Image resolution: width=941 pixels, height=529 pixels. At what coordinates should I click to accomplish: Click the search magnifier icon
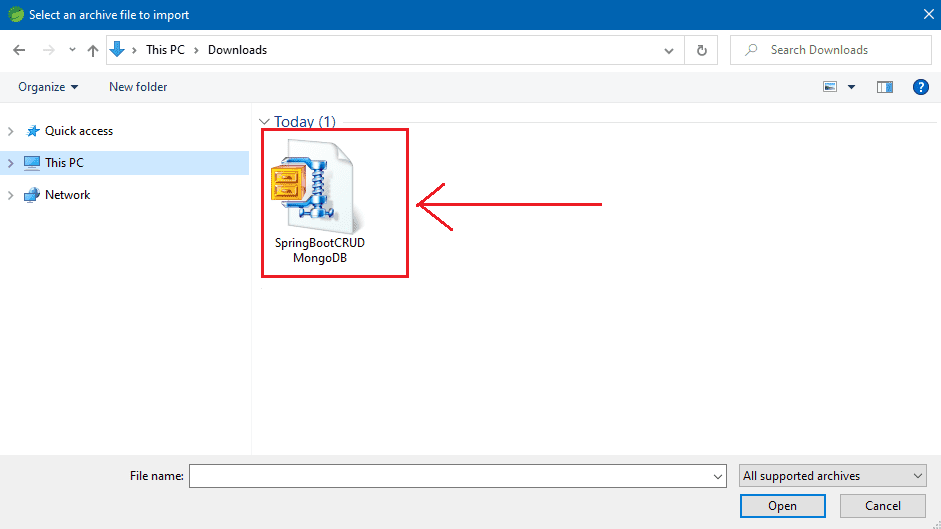751,50
